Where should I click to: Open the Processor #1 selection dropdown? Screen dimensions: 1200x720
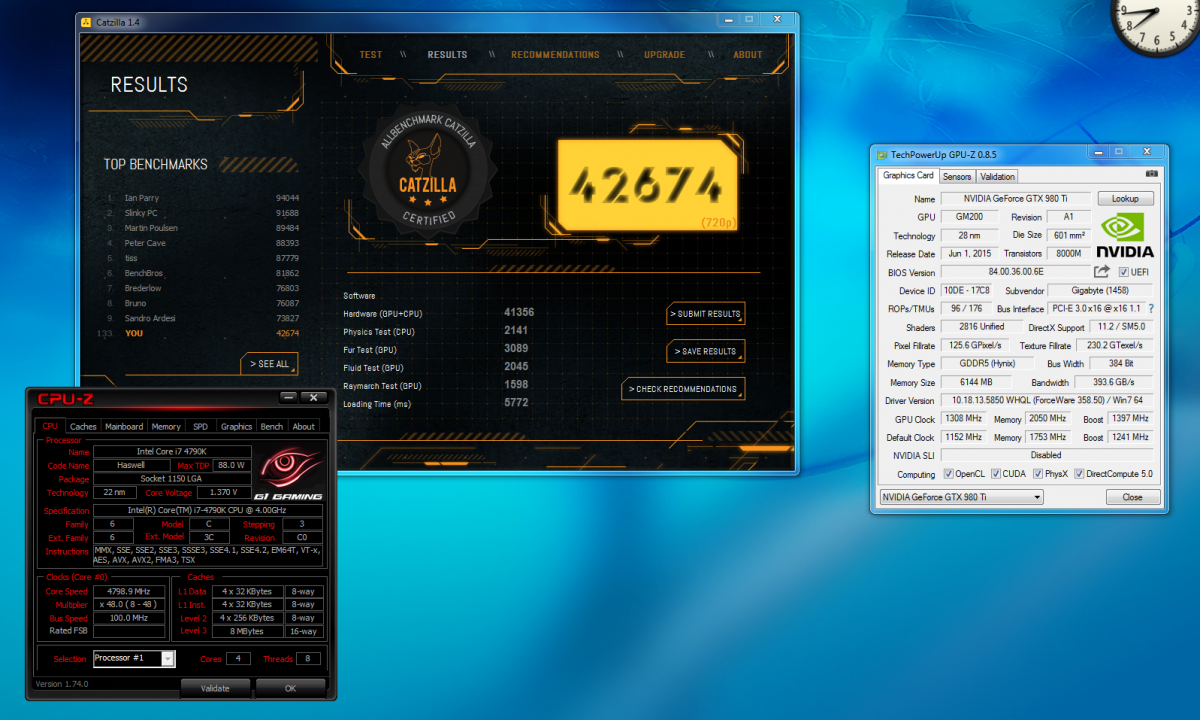pos(134,658)
